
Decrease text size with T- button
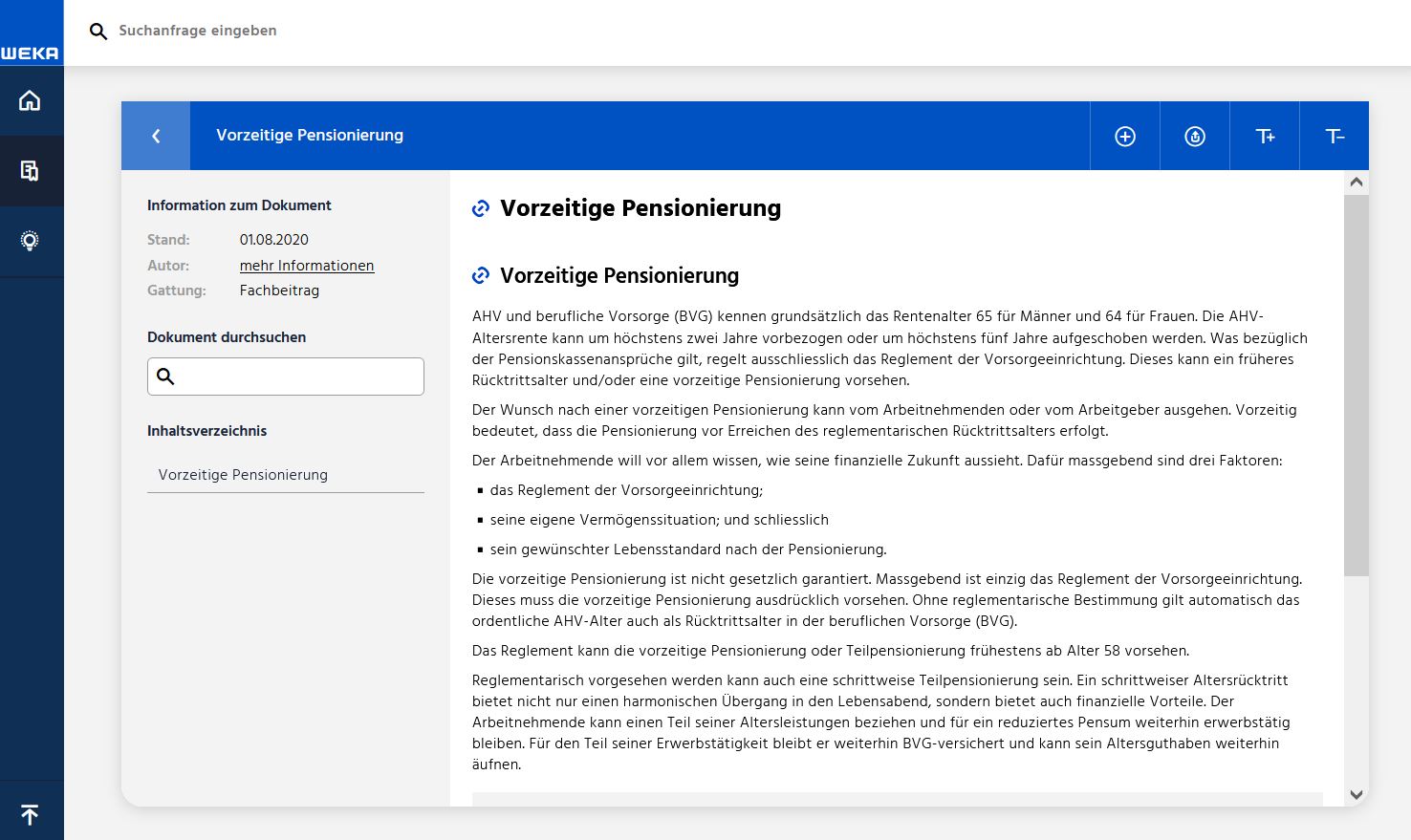[x=1335, y=137]
